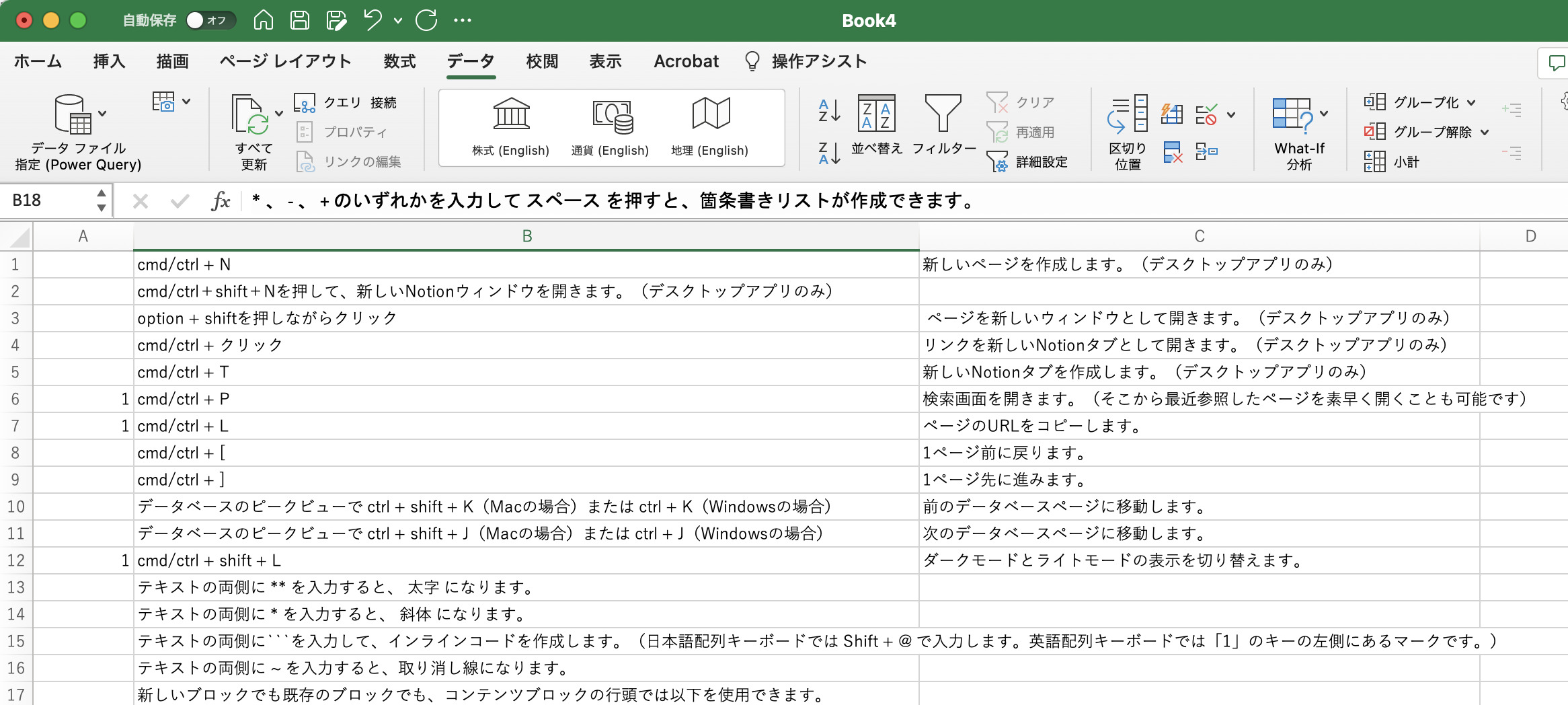This screenshot has height=705, width=1568.
Task: Click the select-all corner triangle
Action: point(19,237)
